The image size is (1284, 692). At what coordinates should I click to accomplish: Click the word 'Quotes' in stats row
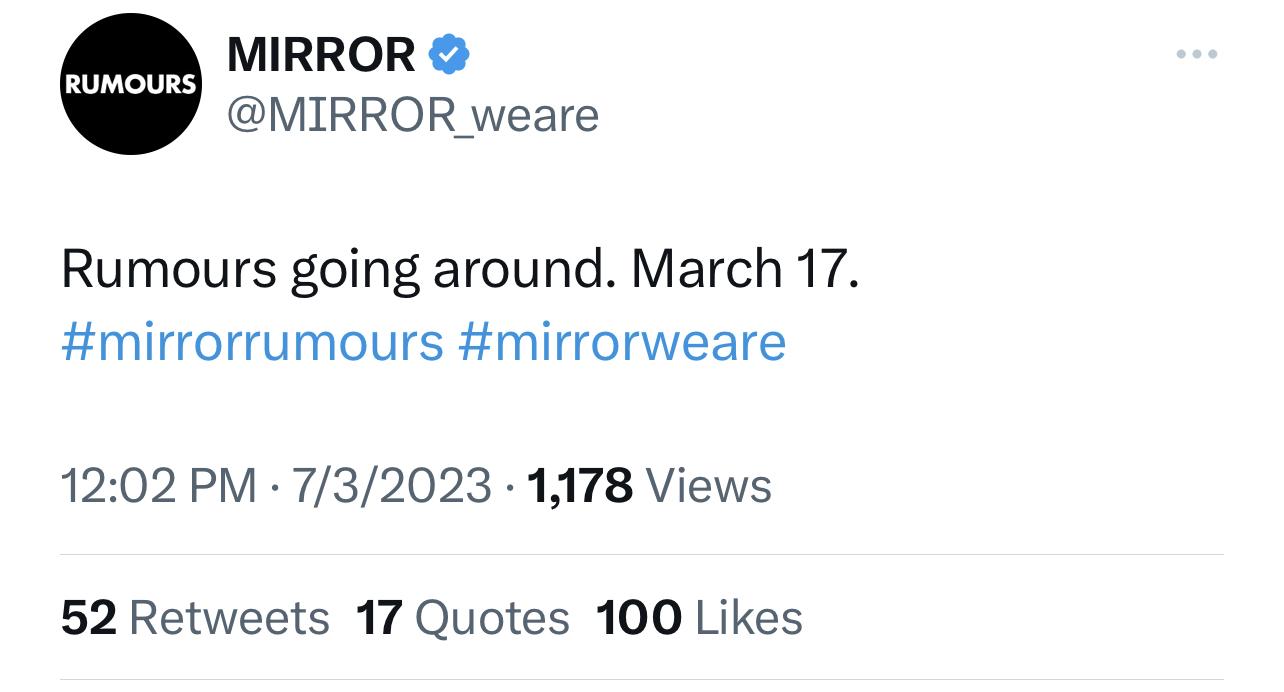(x=491, y=618)
